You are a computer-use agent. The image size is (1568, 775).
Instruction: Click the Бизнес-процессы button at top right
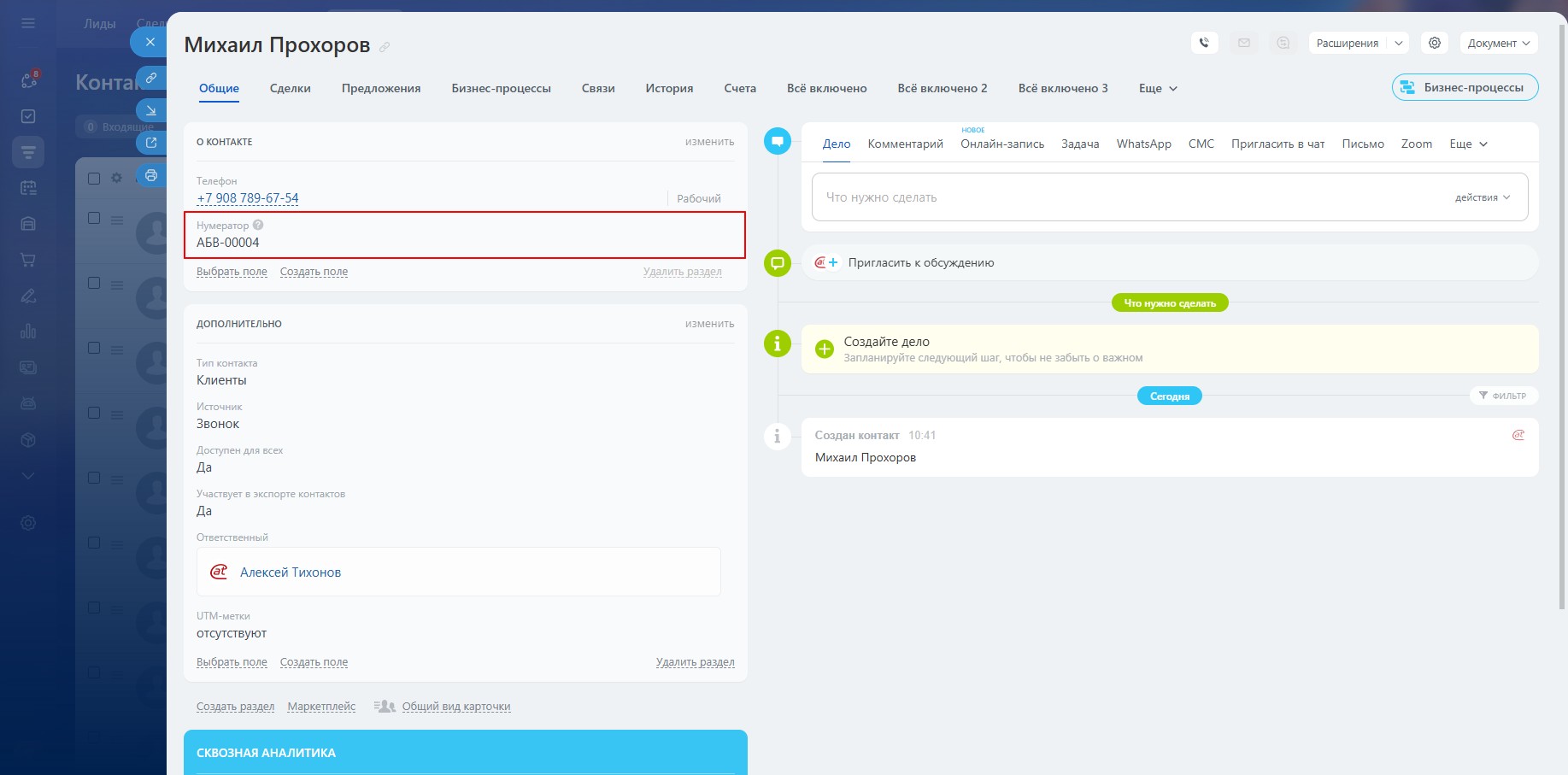[x=1465, y=87]
